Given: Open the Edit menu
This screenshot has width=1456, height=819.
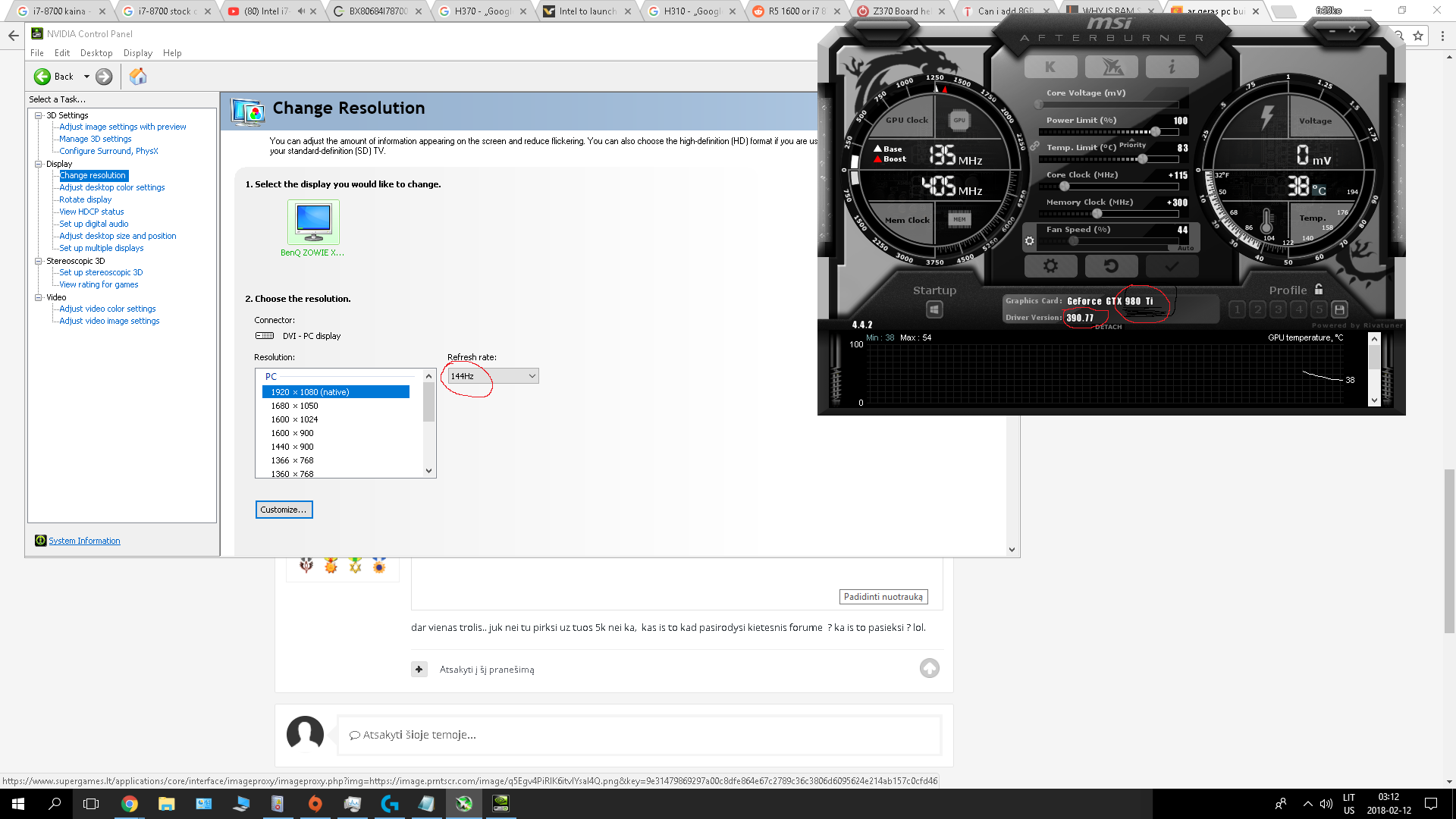Looking at the screenshot, I should [x=62, y=53].
